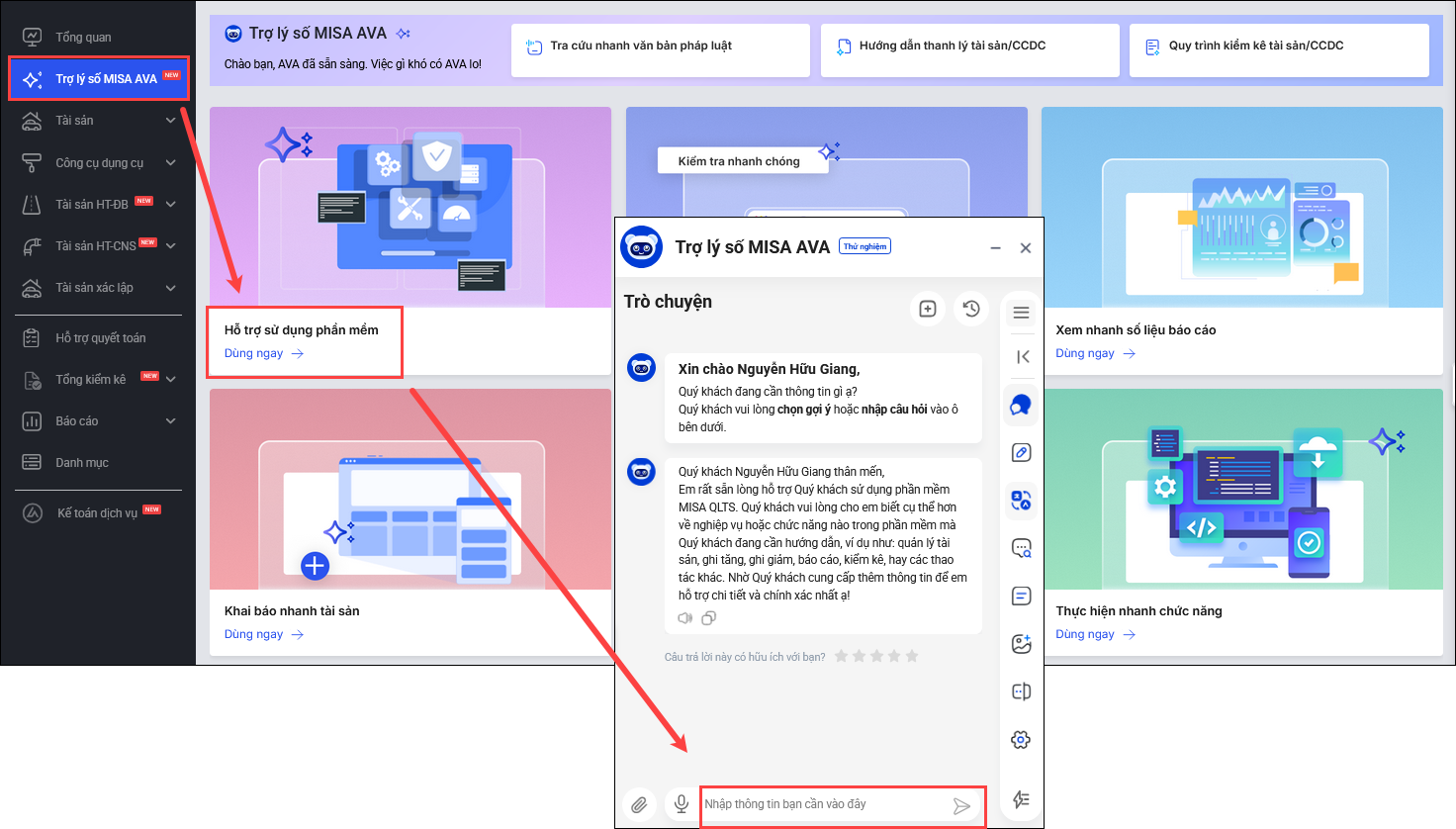
Task: Click Hướng dẫn thanh lý tài sản/CCDC
Action: [970, 50]
